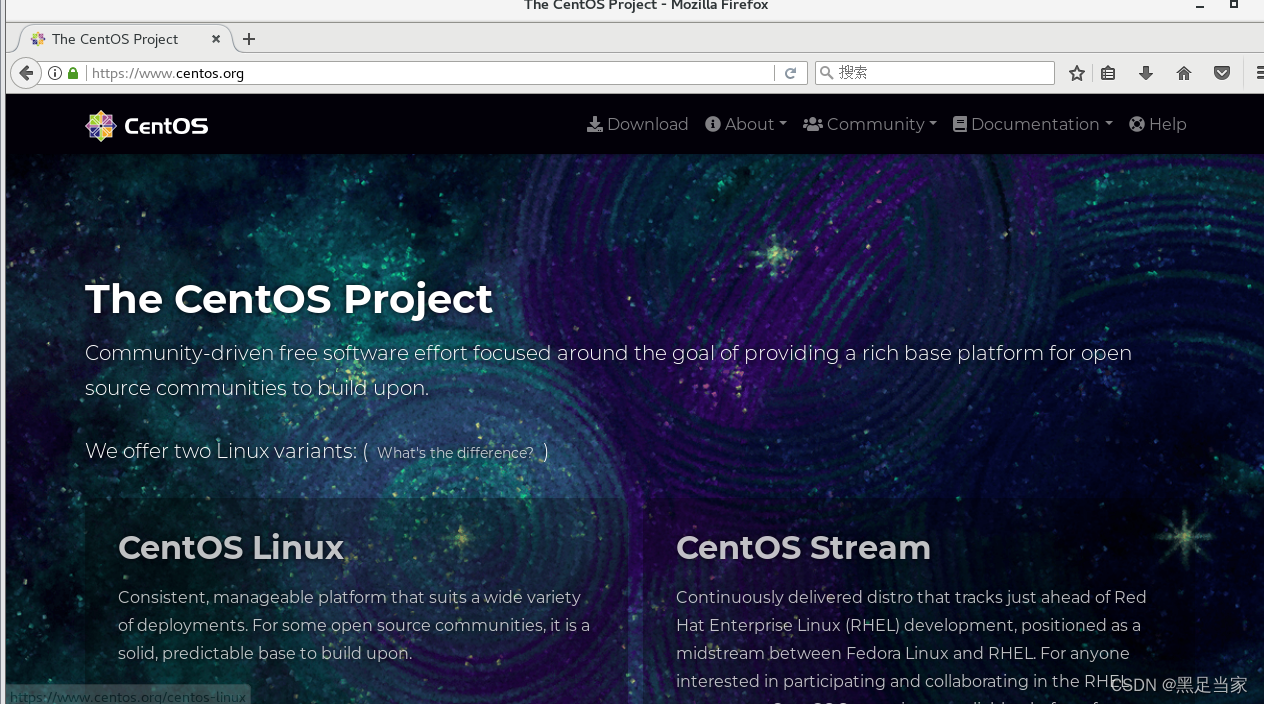Expand the About dropdown menu

point(746,124)
